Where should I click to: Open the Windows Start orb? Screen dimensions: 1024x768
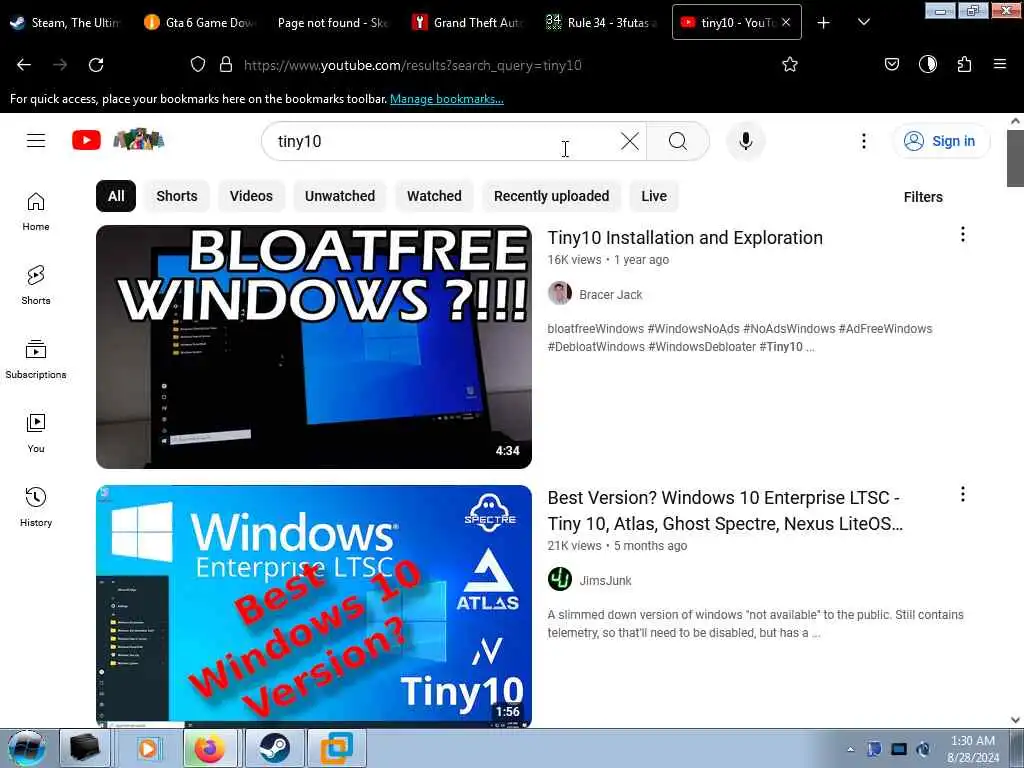(x=26, y=748)
